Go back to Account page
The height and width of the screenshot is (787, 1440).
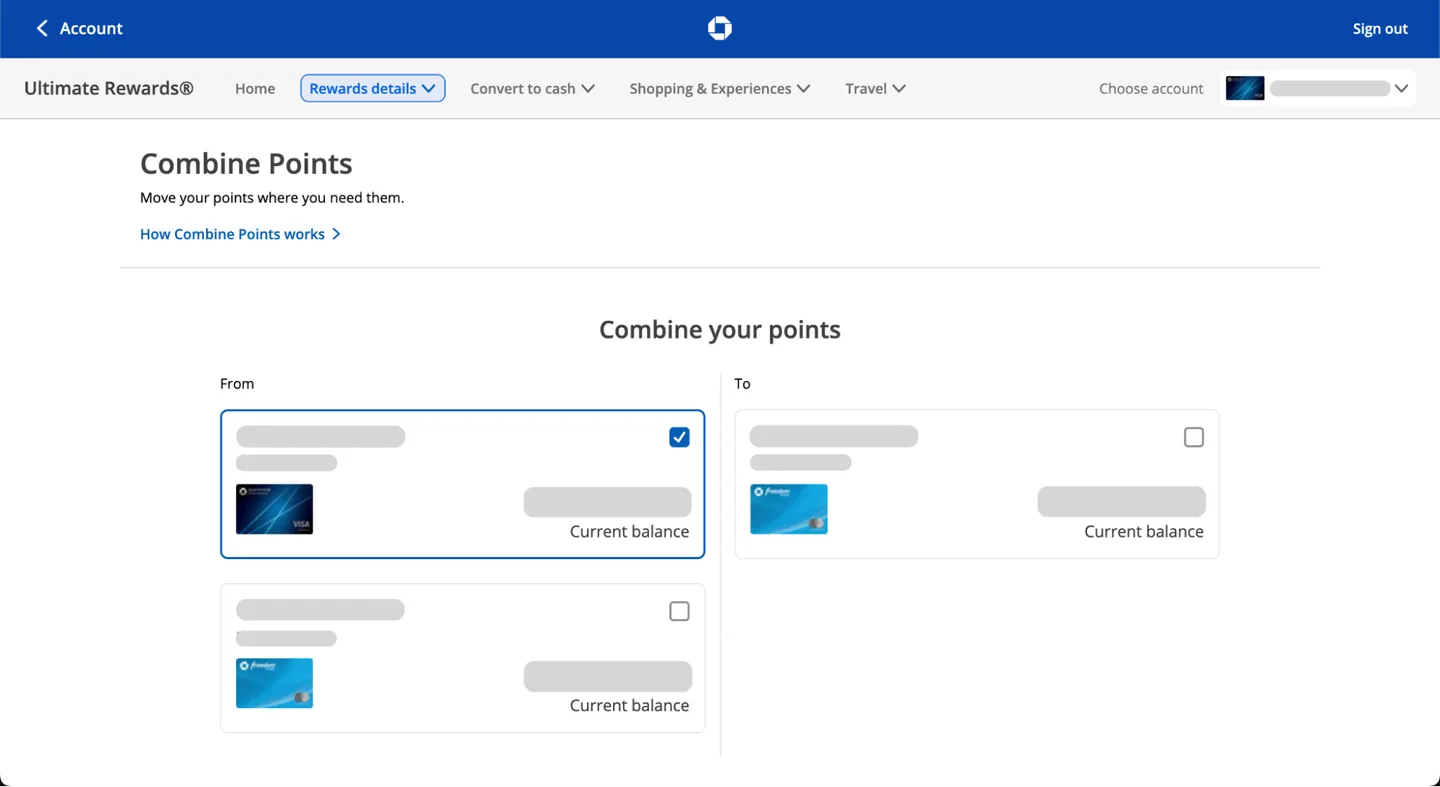90,29
